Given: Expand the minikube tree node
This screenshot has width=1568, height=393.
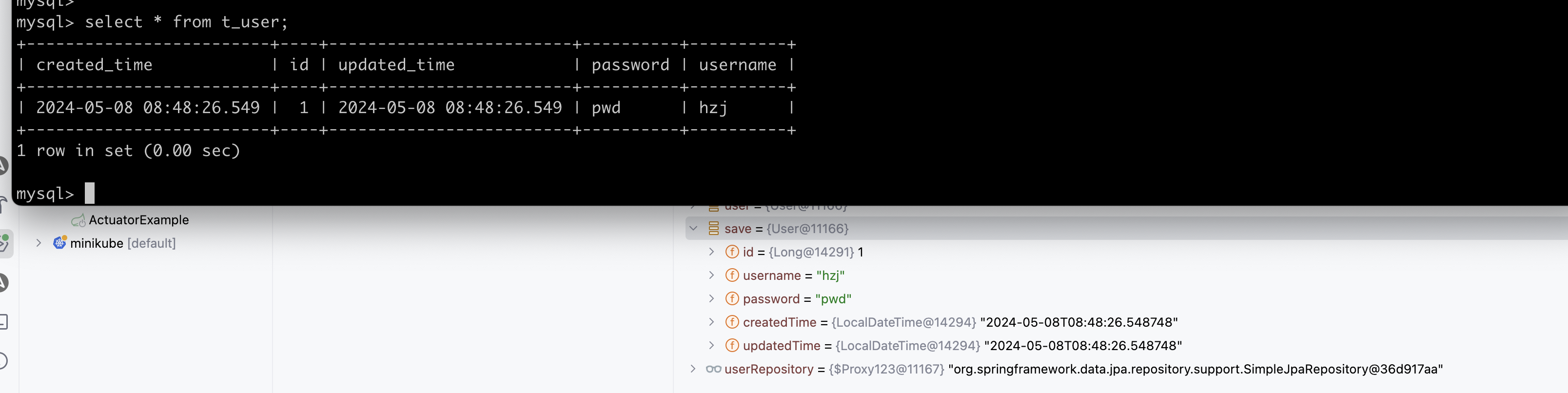Looking at the screenshot, I should tap(39, 243).
